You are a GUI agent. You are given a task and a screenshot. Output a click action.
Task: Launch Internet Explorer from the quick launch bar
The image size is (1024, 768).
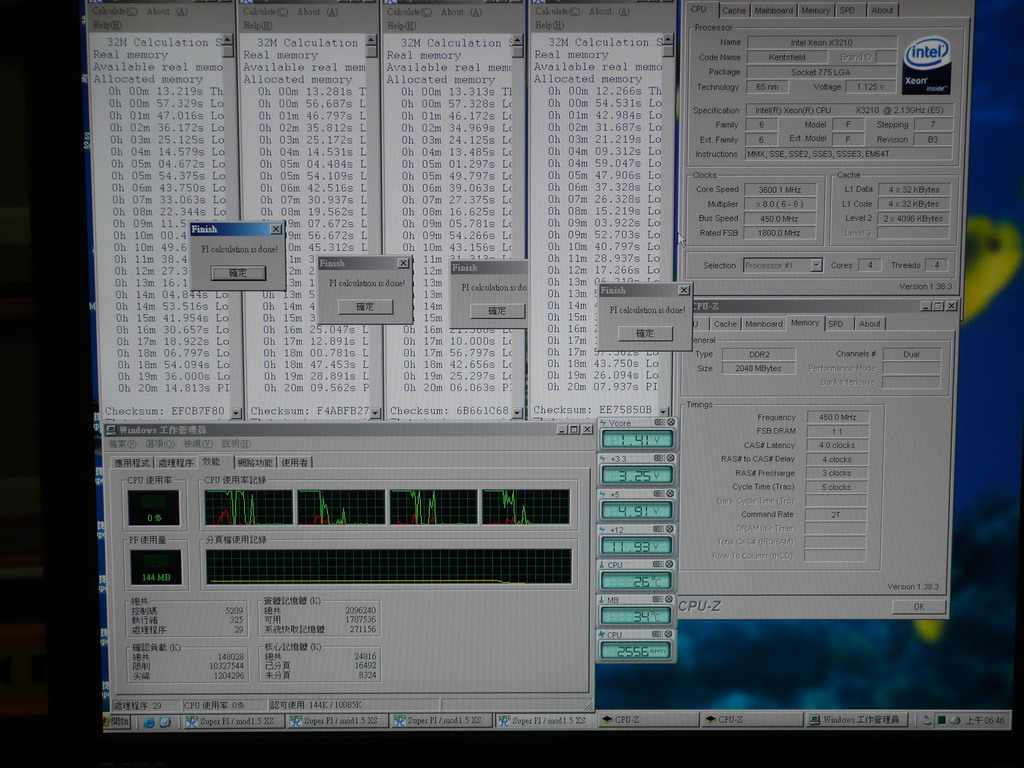(x=150, y=722)
